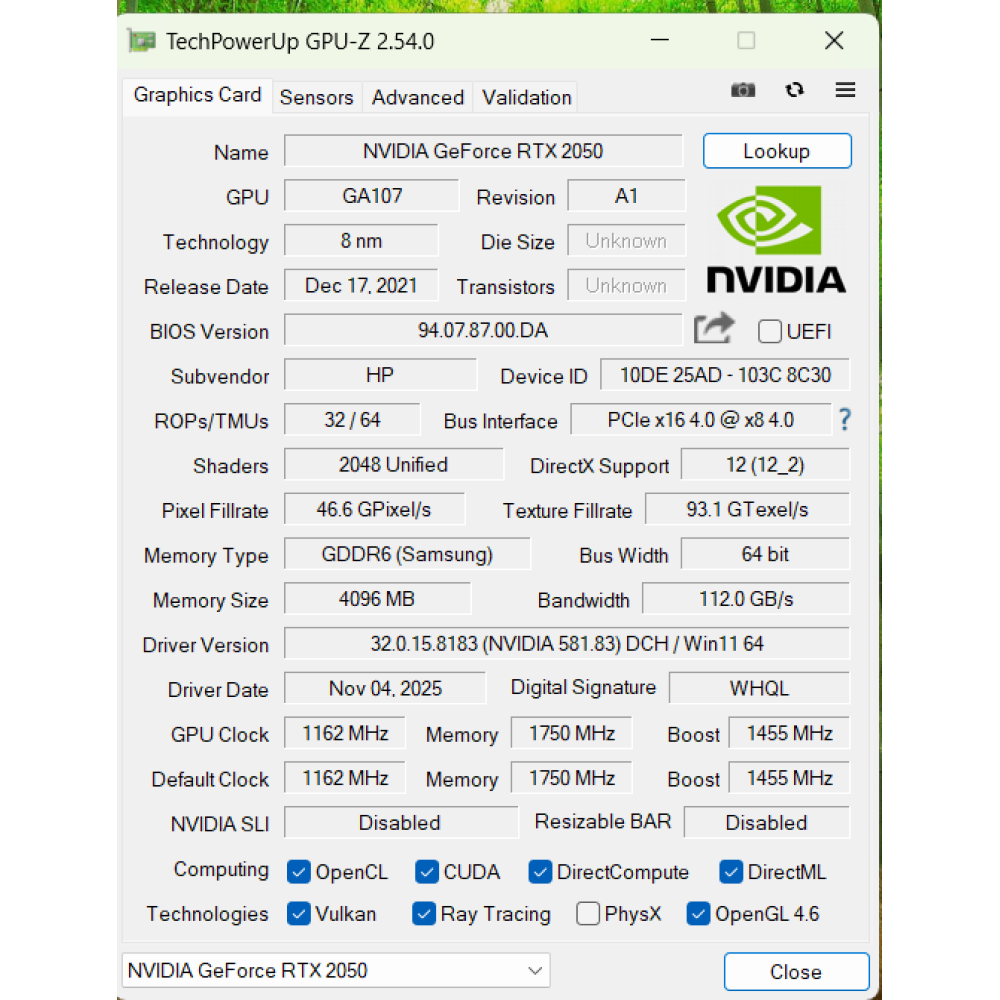The image size is (1000, 1000).
Task: Click the GPU field GA107
Action: click(371, 196)
